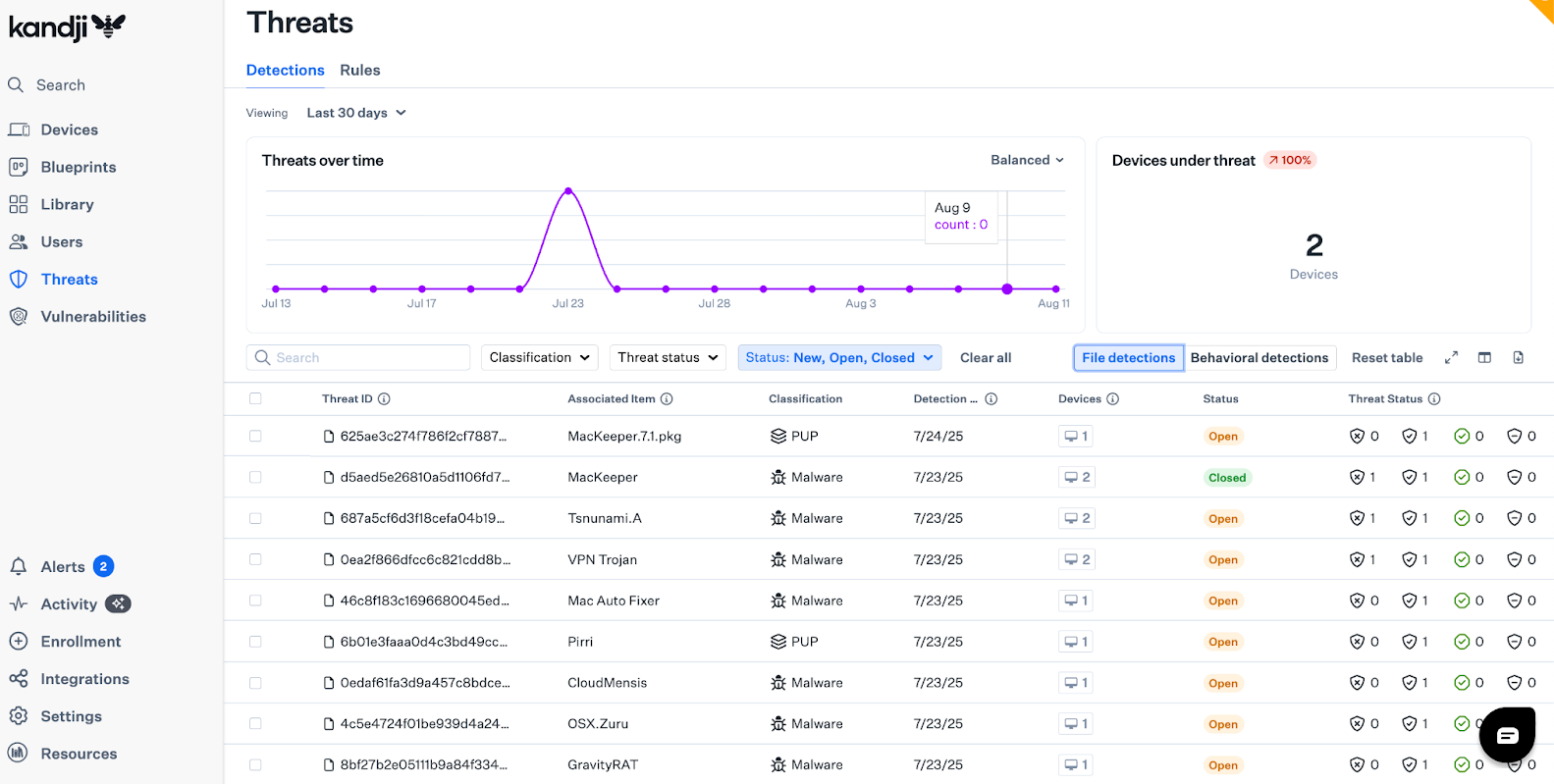Click the Jul 23 peak point on chart
Image resolution: width=1554 pixels, height=784 pixels.
(x=568, y=191)
